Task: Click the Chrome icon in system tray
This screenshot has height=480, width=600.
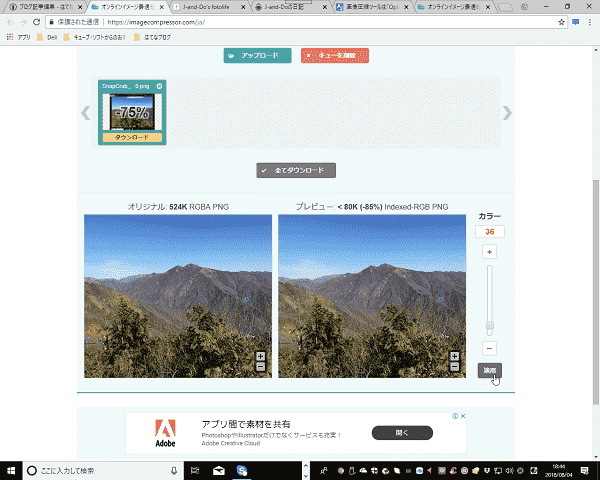Action: pyautogui.click(x=340, y=470)
